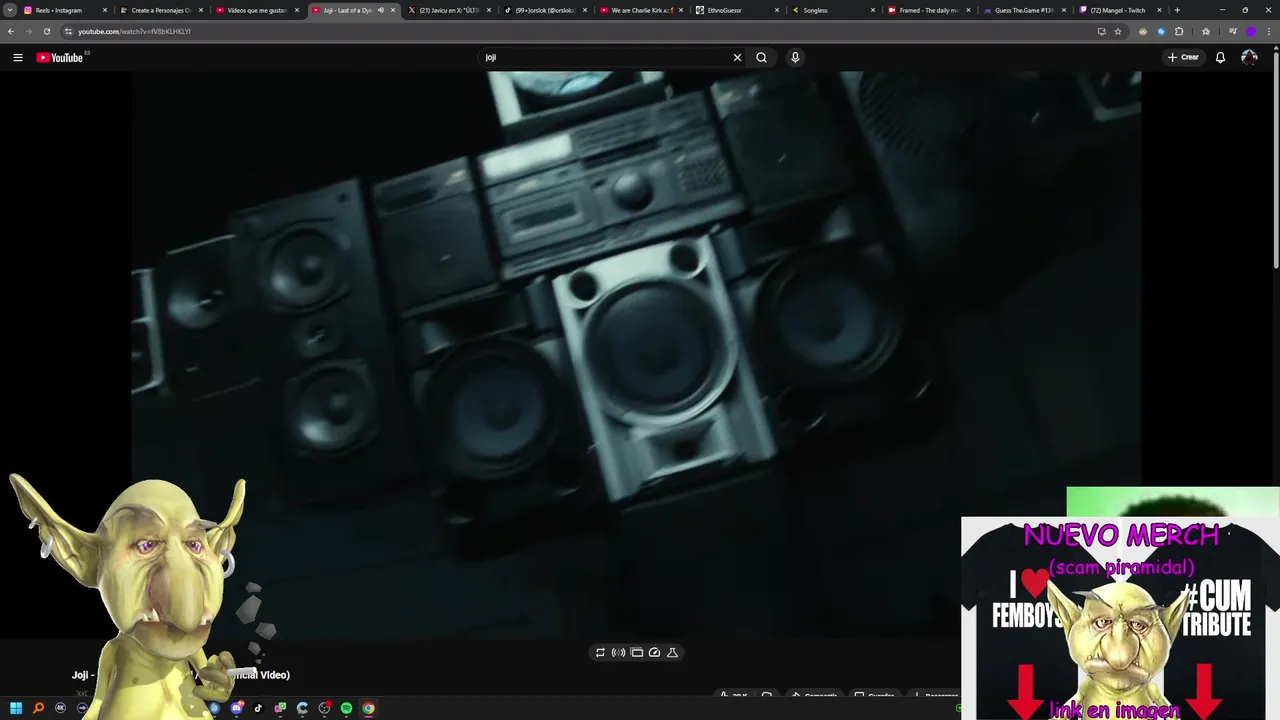This screenshot has height=720, width=1280.
Task: Start voice search with the microphone icon
Action: 795,57
